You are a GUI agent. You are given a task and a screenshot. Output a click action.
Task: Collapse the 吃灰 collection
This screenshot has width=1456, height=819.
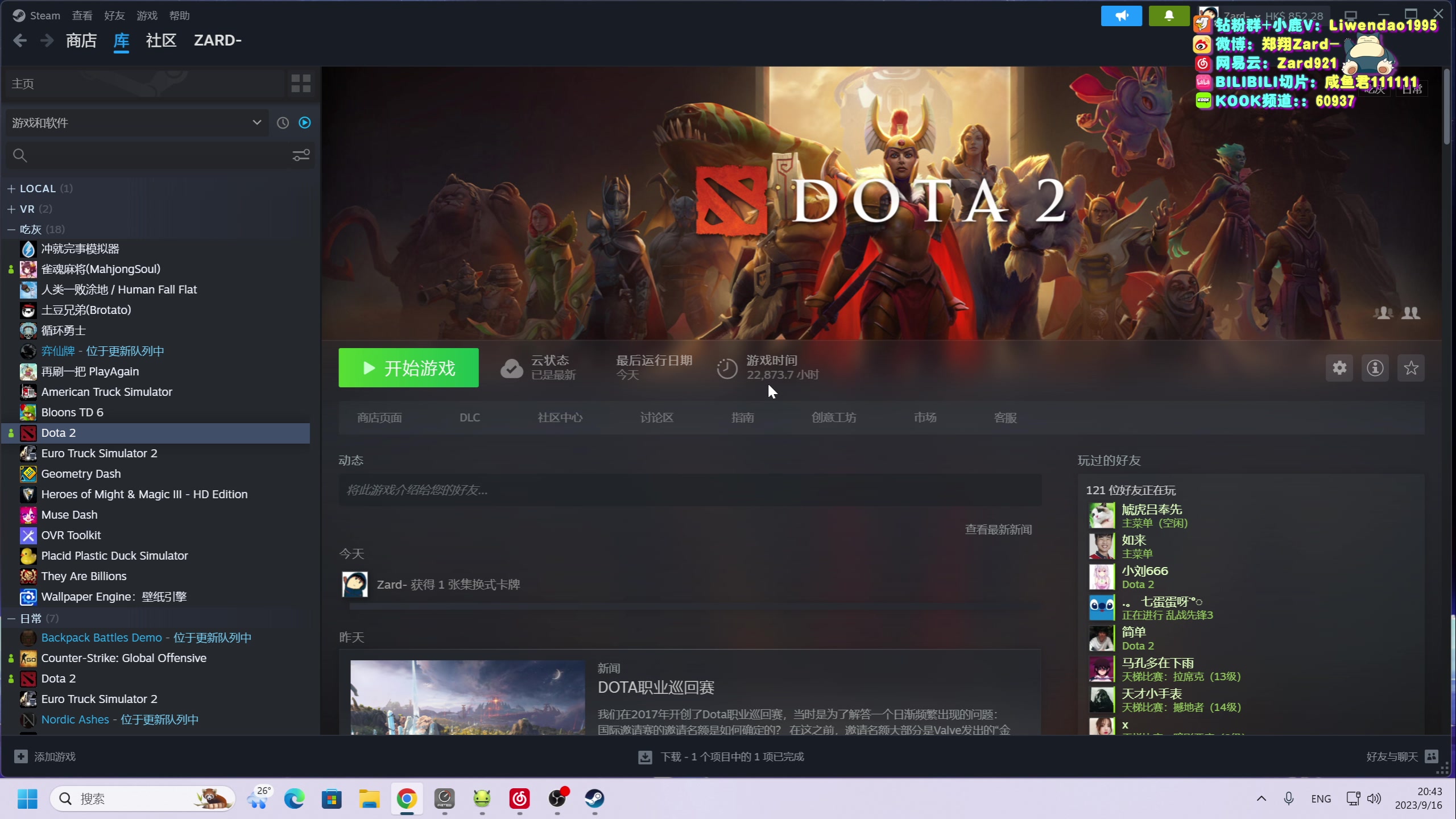click(11, 230)
